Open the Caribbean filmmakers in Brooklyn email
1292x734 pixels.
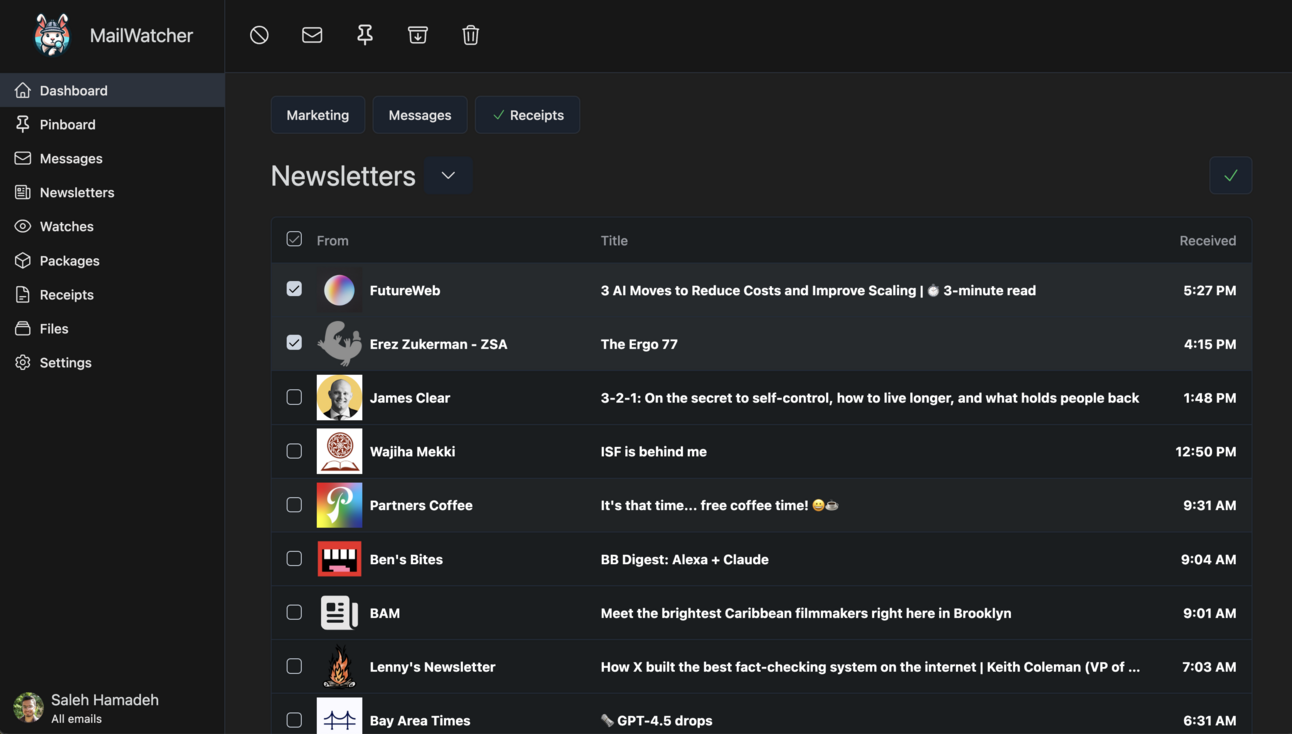[x=806, y=614]
